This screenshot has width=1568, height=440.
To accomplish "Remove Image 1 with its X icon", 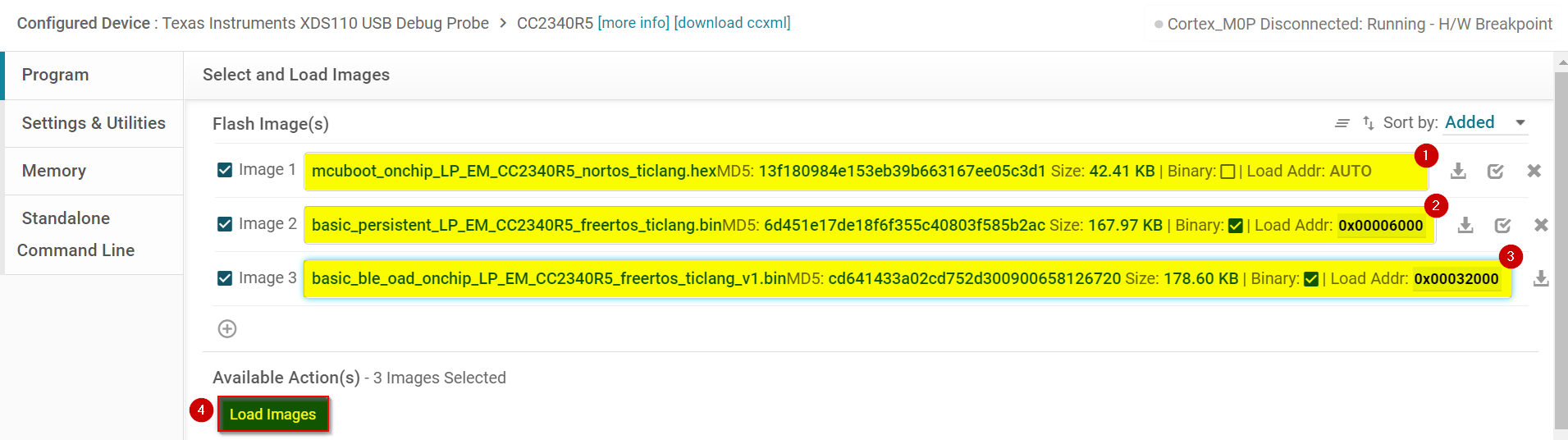I will click(x=1534, y=171).
